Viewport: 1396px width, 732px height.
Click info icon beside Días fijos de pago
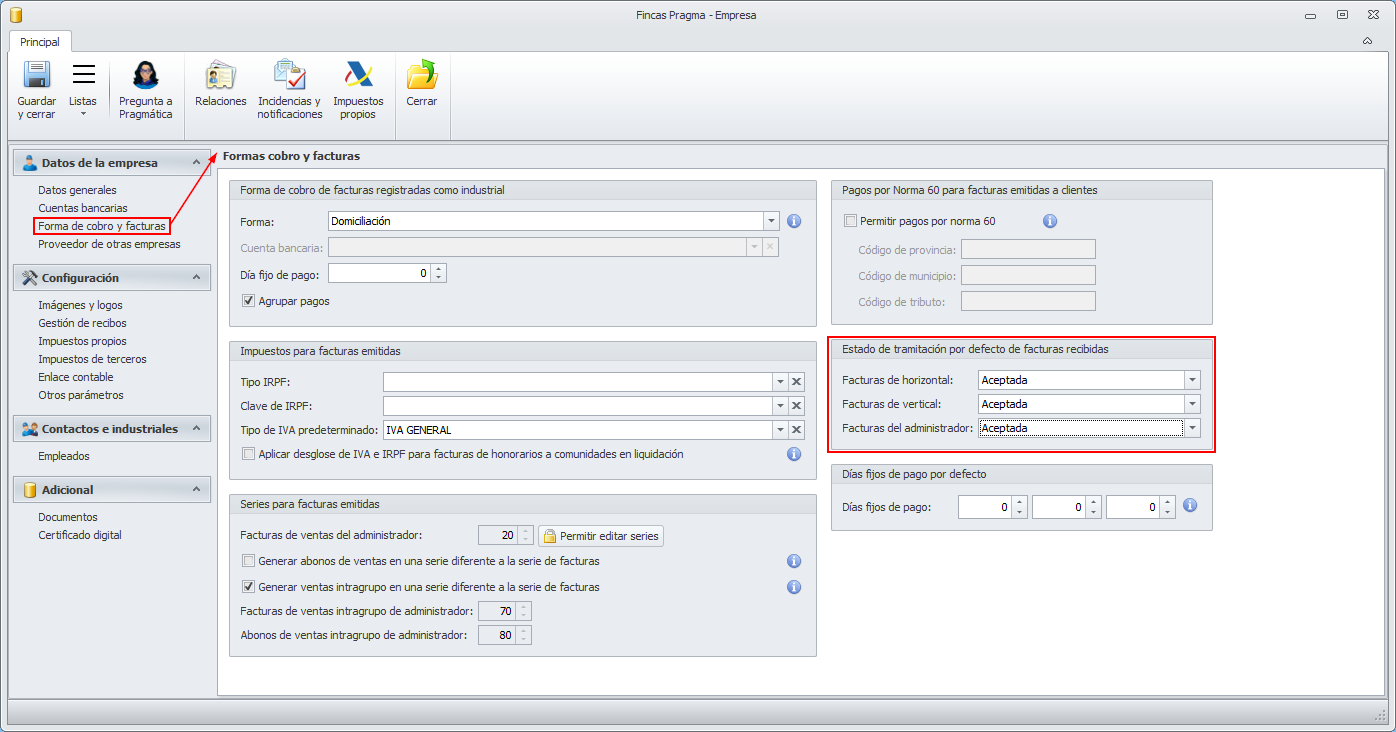1190,507
